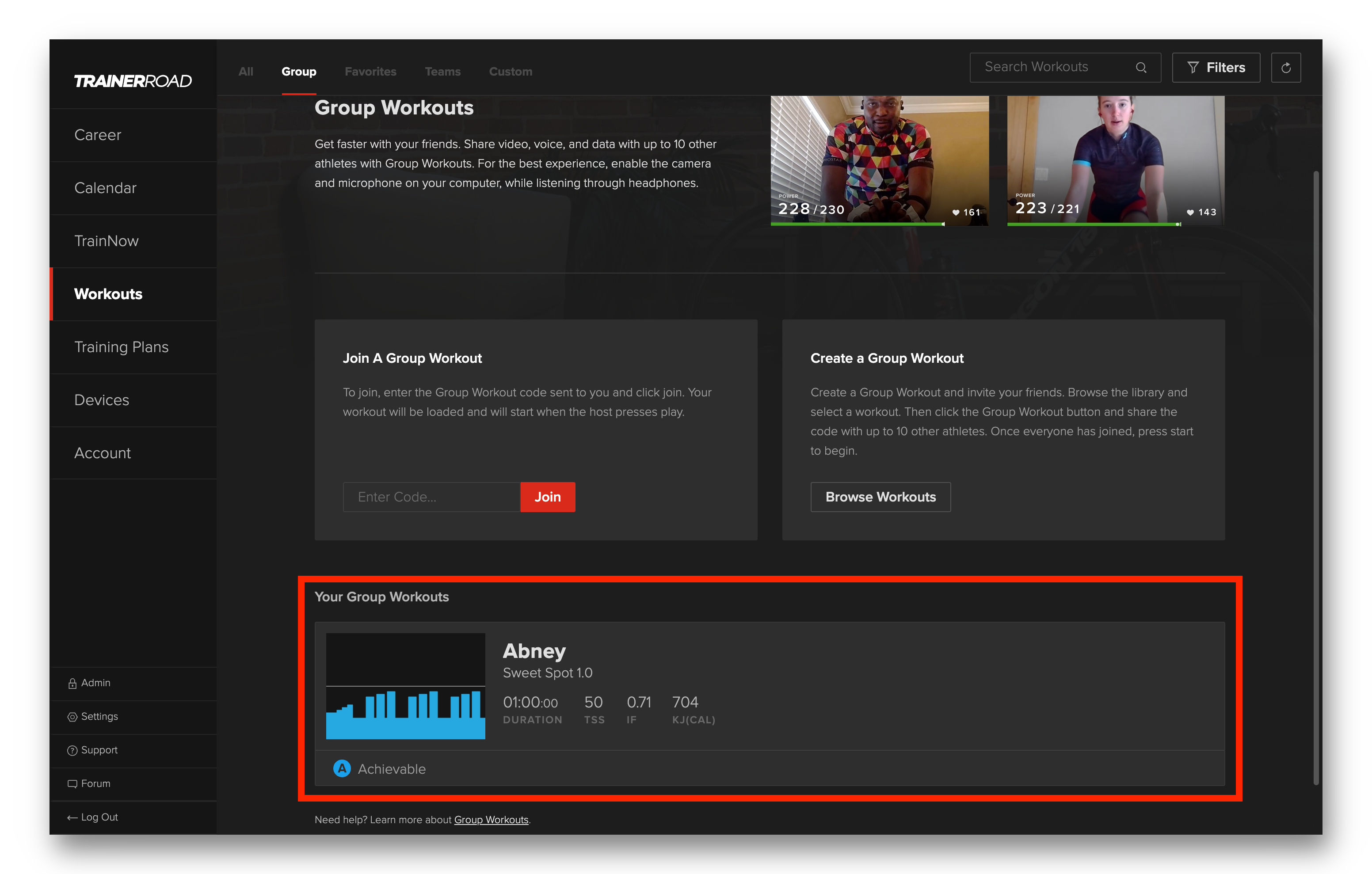Click the vertical page scrollbar
This screenshot has width=1372, height=874.
(1316, 478)
